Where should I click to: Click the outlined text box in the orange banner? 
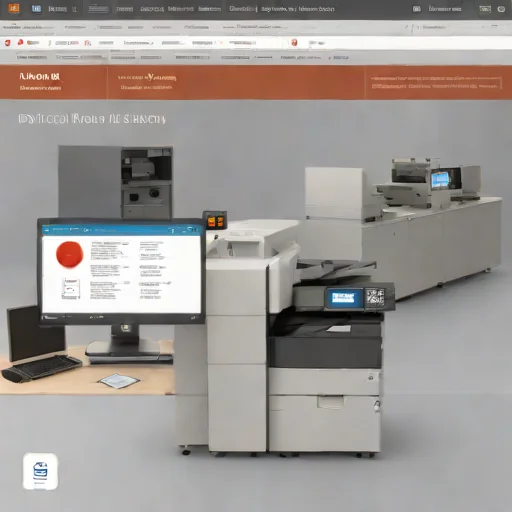point(436,82)
